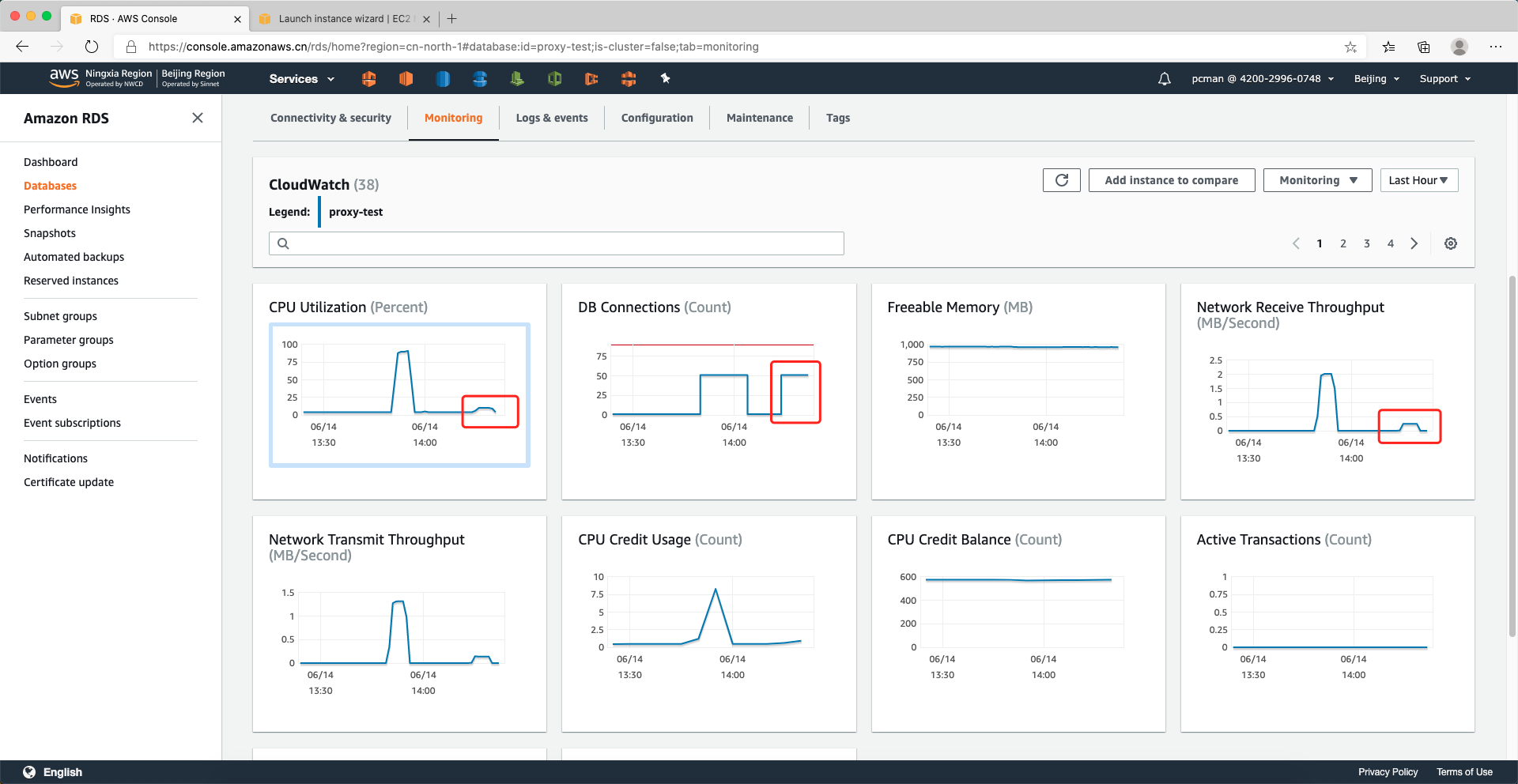Click the AWS logo home icon
Viewport: 1518px width, 784px height.
(x=63, y=77)
